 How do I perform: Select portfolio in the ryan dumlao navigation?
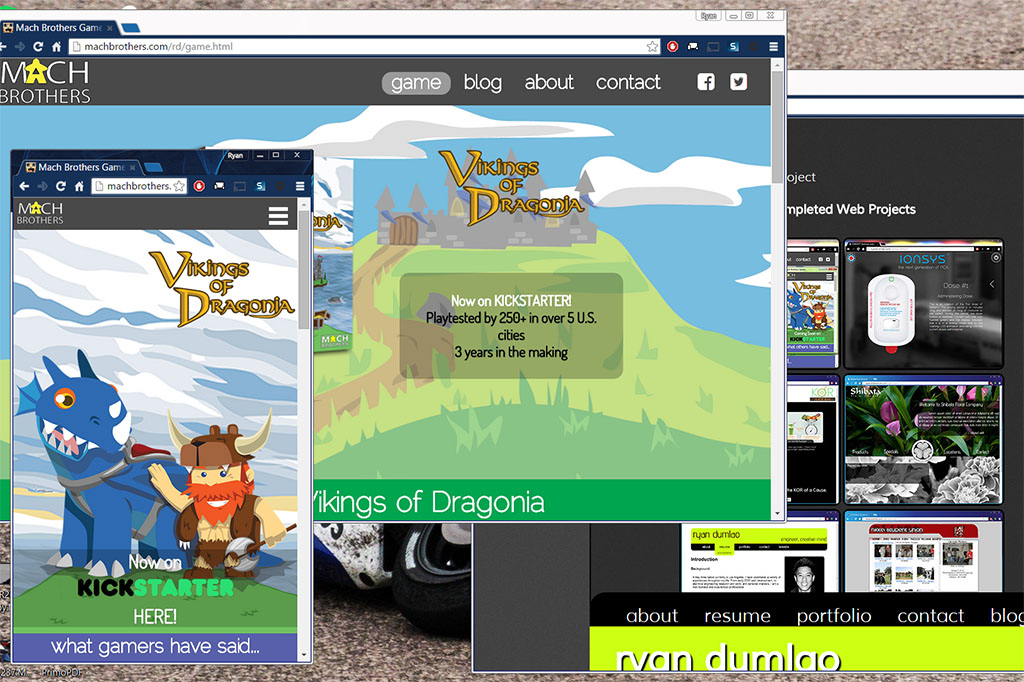[x=834, y=615]
